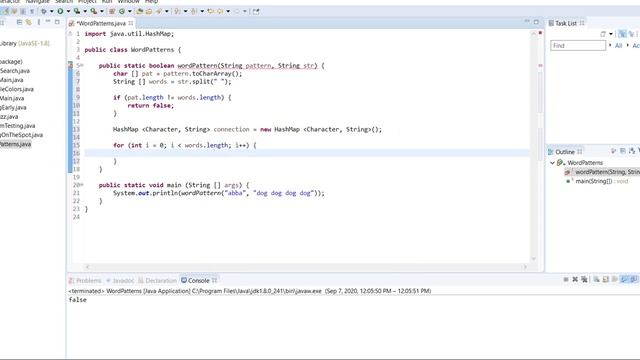The image size is (640, 360).
Task: Collapse the WordPatterns node in Outline
Action: pyautogui.click(x=552, y=163)
